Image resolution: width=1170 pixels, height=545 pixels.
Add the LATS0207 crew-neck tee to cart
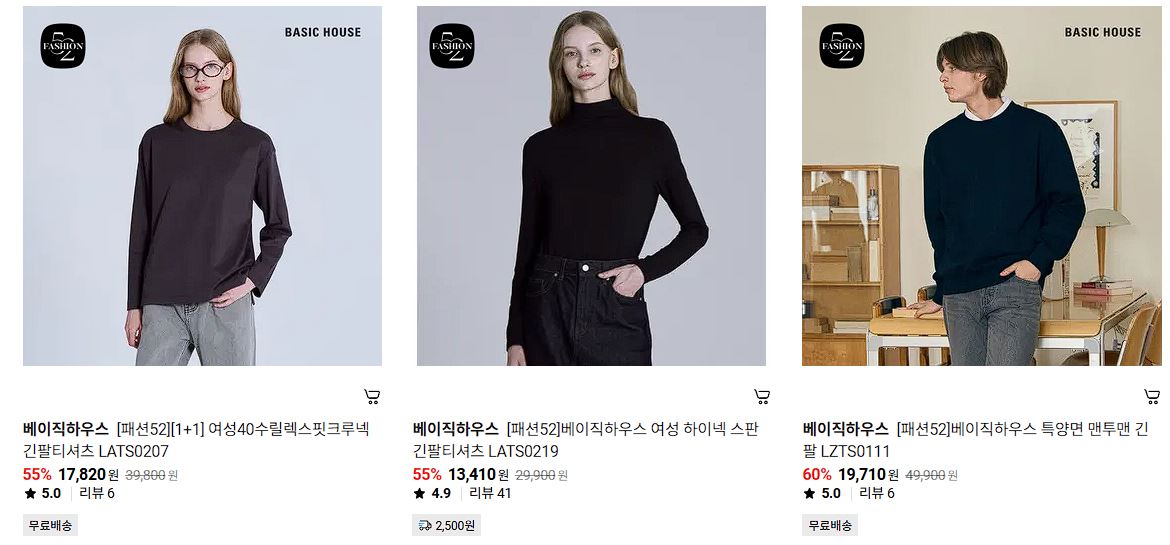point(372,396)
